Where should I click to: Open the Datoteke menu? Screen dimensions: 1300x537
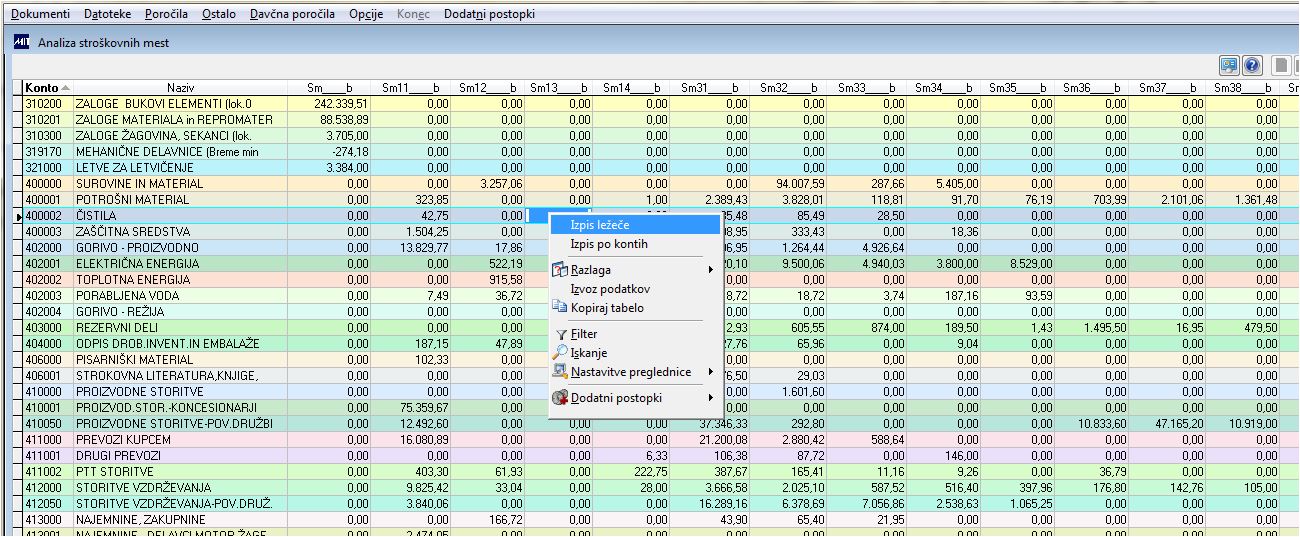[x=108, y=15]
